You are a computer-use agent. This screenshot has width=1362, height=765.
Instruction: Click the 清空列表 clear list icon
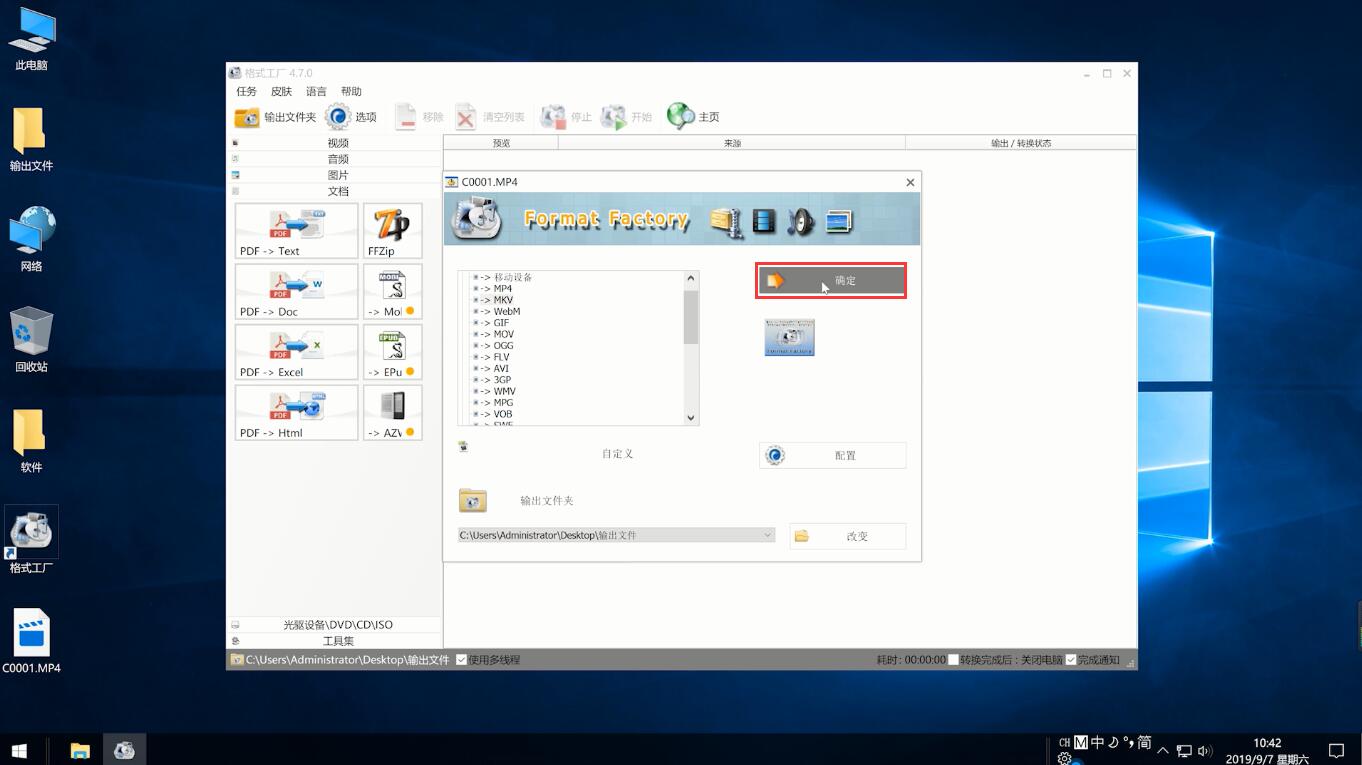pyautogui.click(x=466, y=117)
